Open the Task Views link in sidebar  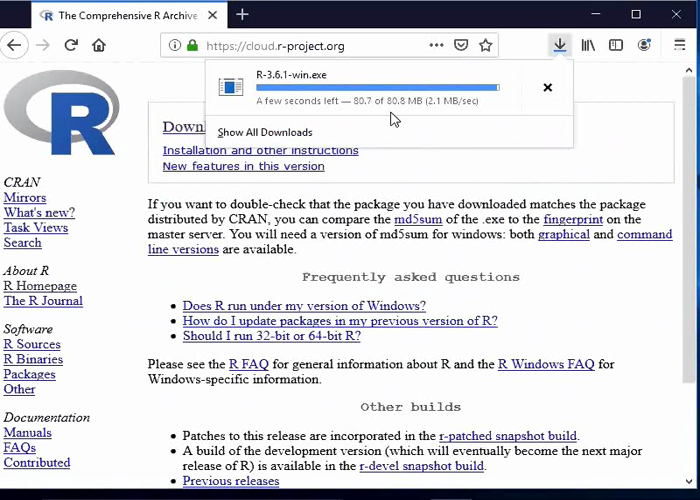click(x=36, y=227)
